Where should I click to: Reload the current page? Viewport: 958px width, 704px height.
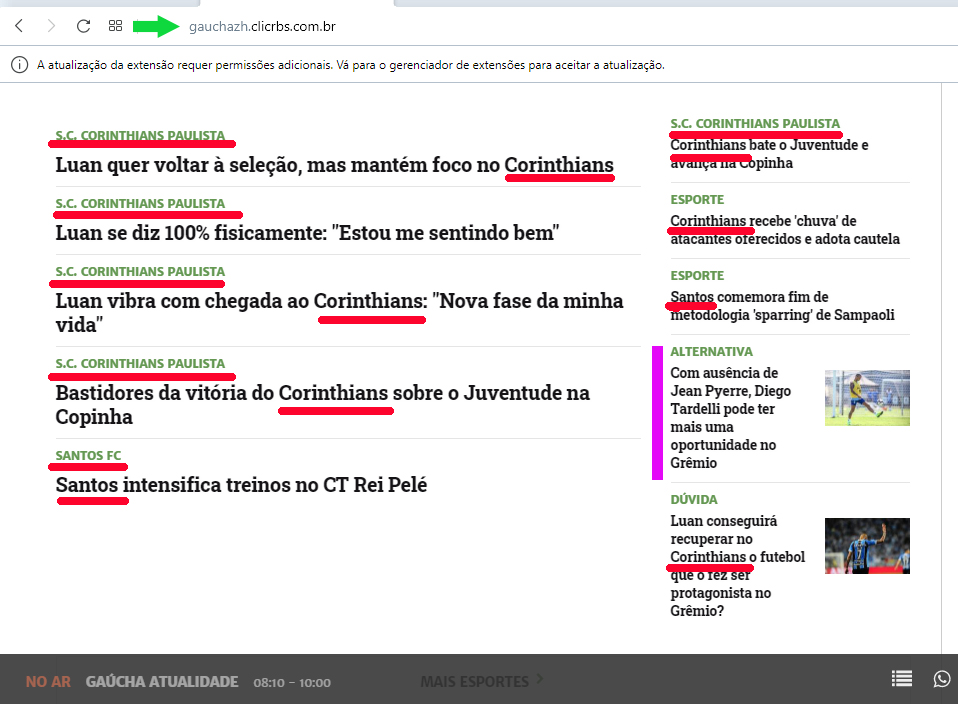point(84,26)
